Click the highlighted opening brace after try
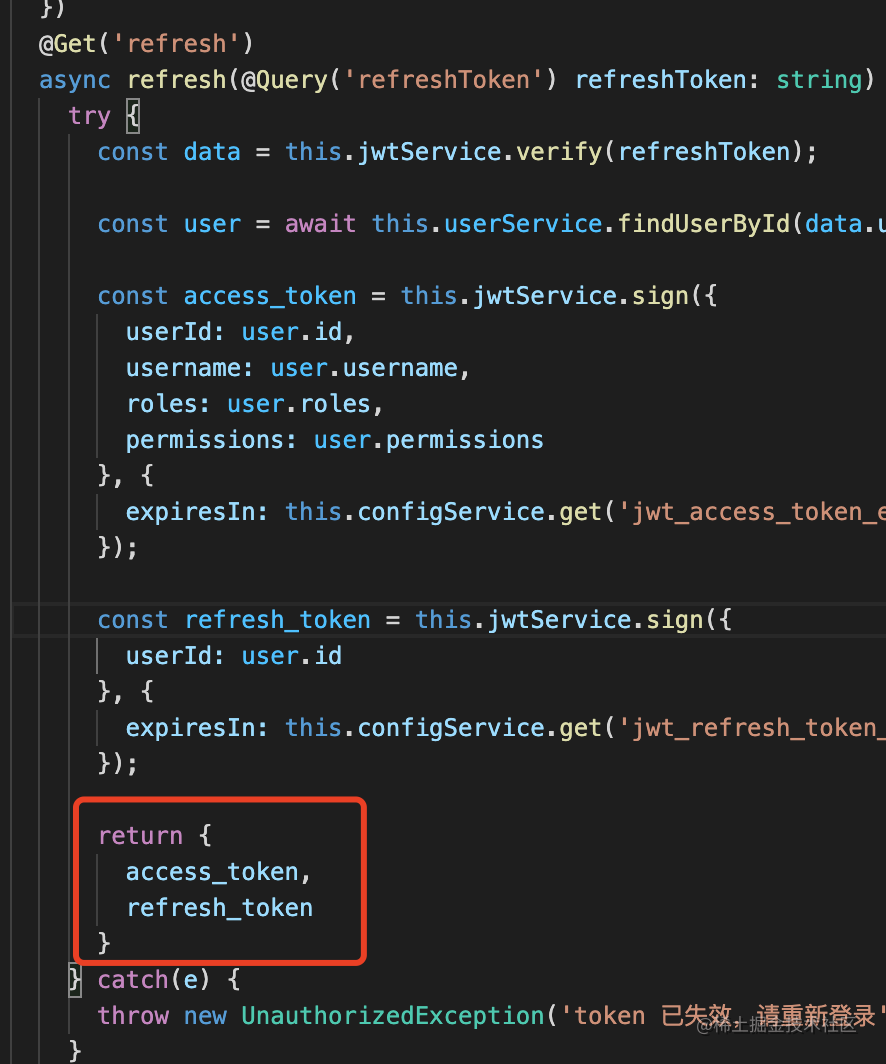This screenshot has width=886, height=1064. point(133,116)
